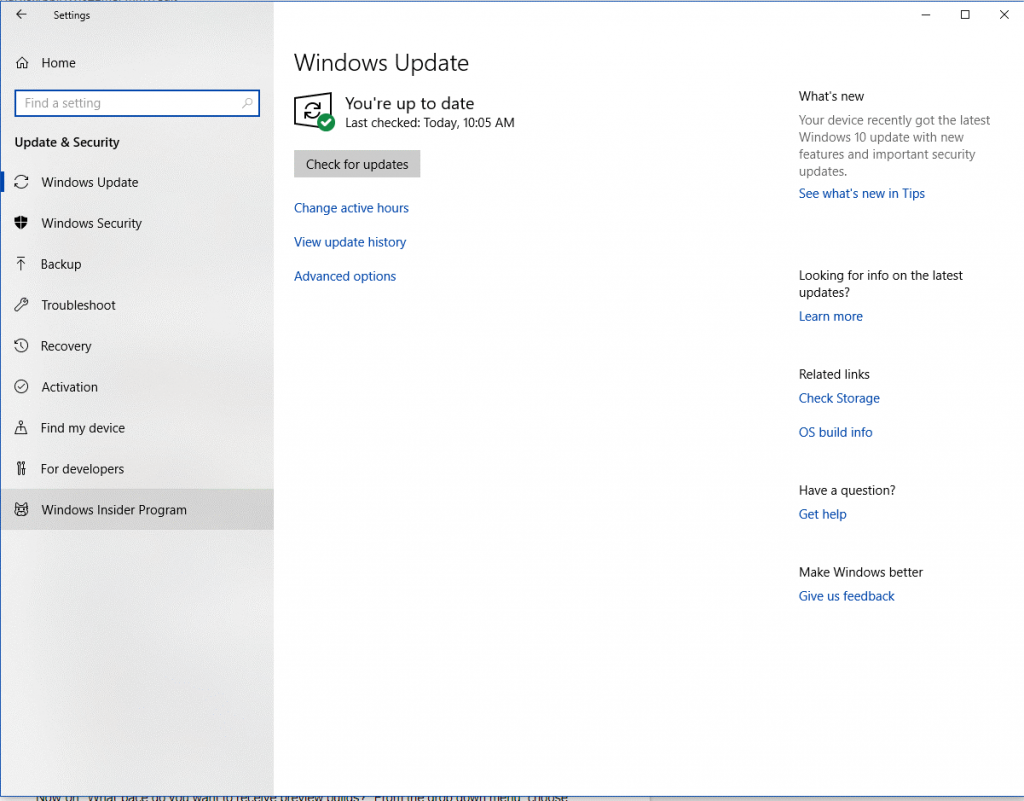Go to Activation settings

coord(137,386)
